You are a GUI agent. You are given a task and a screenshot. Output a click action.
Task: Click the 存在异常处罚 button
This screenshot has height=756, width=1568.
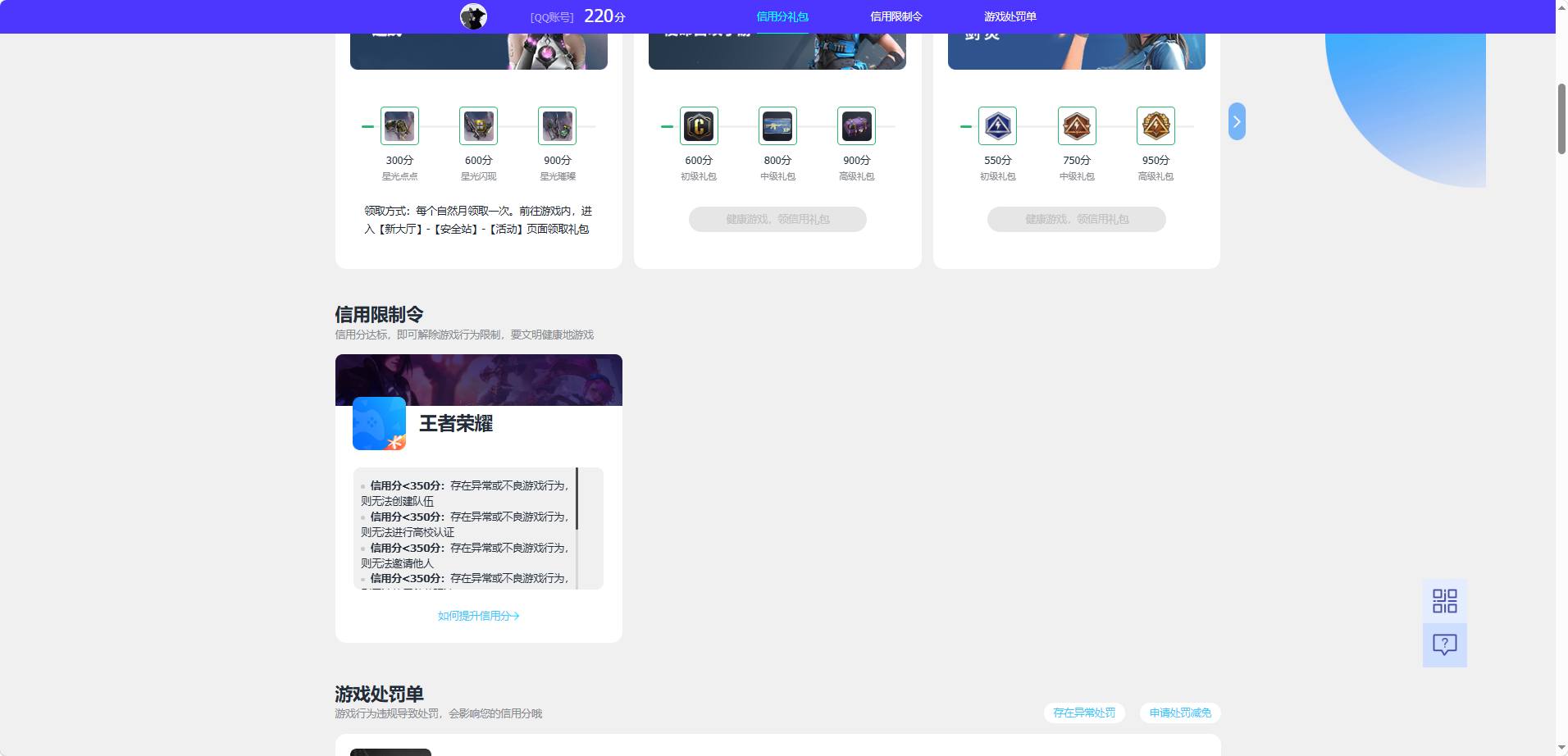coord(1084,713)
